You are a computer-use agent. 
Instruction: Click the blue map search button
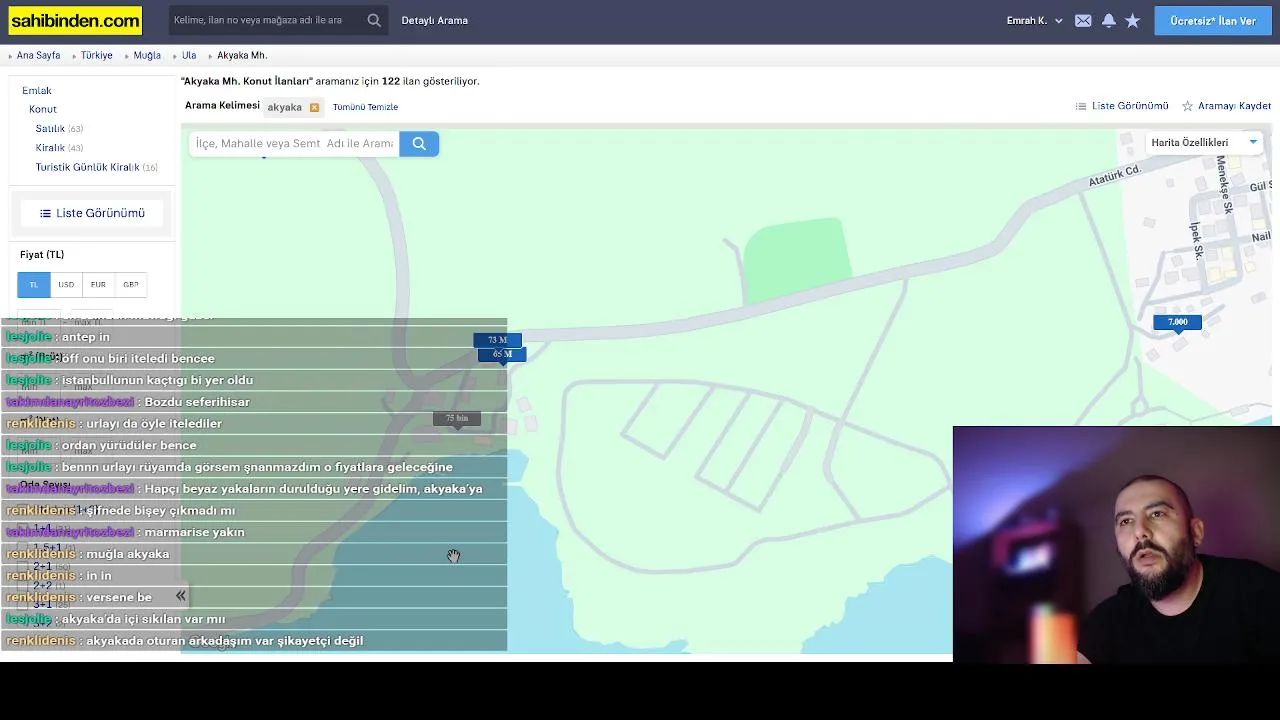pyautogui.click(x=419, y=144)
